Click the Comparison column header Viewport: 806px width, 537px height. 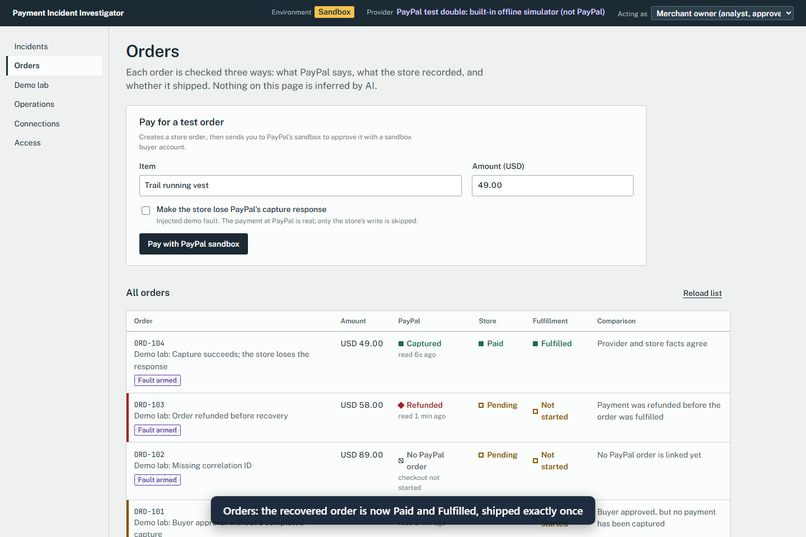[616, 321]
